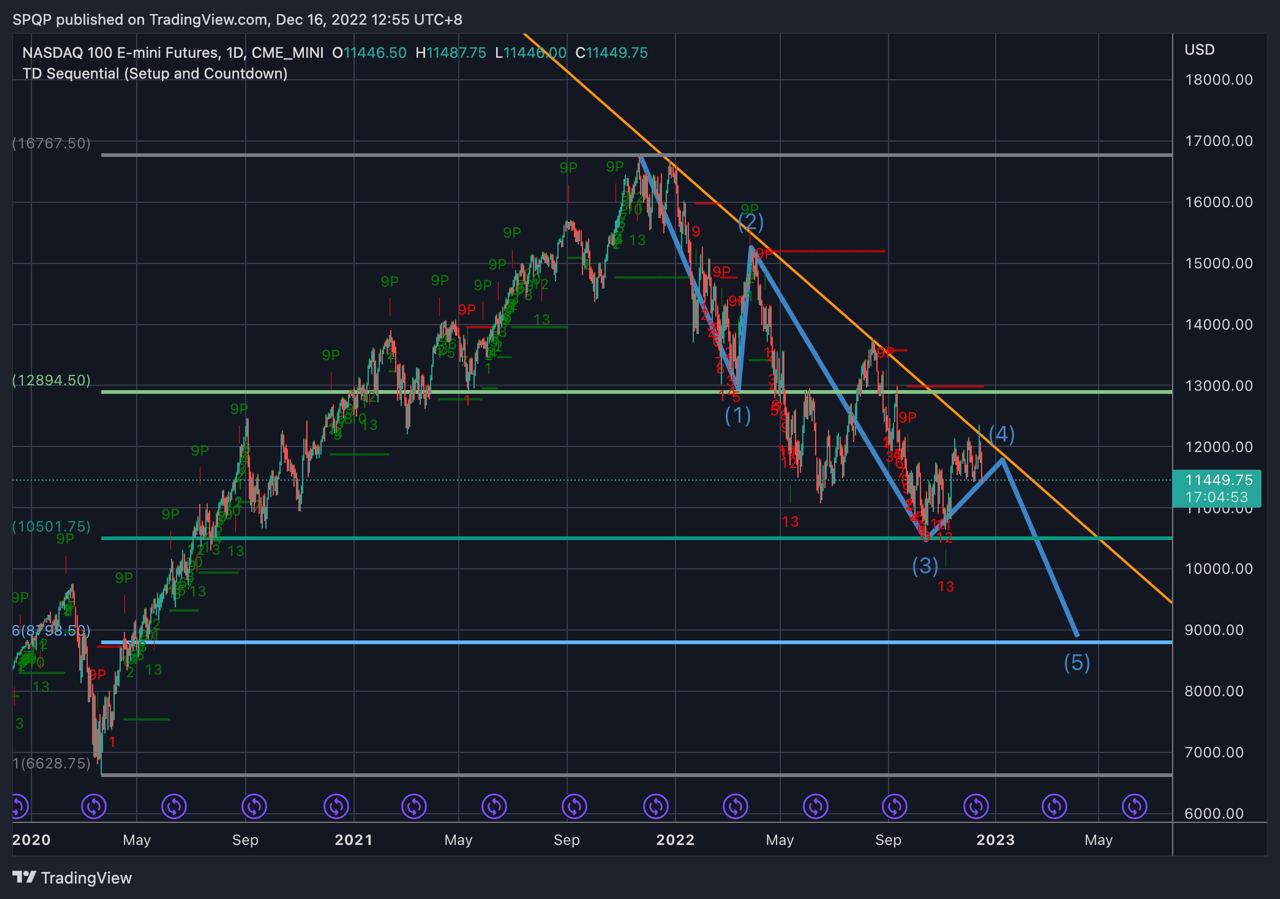Viewport: 1280px width, 899px height.
Task: Select the wave (1) label
Action: [x=738, y=414]
